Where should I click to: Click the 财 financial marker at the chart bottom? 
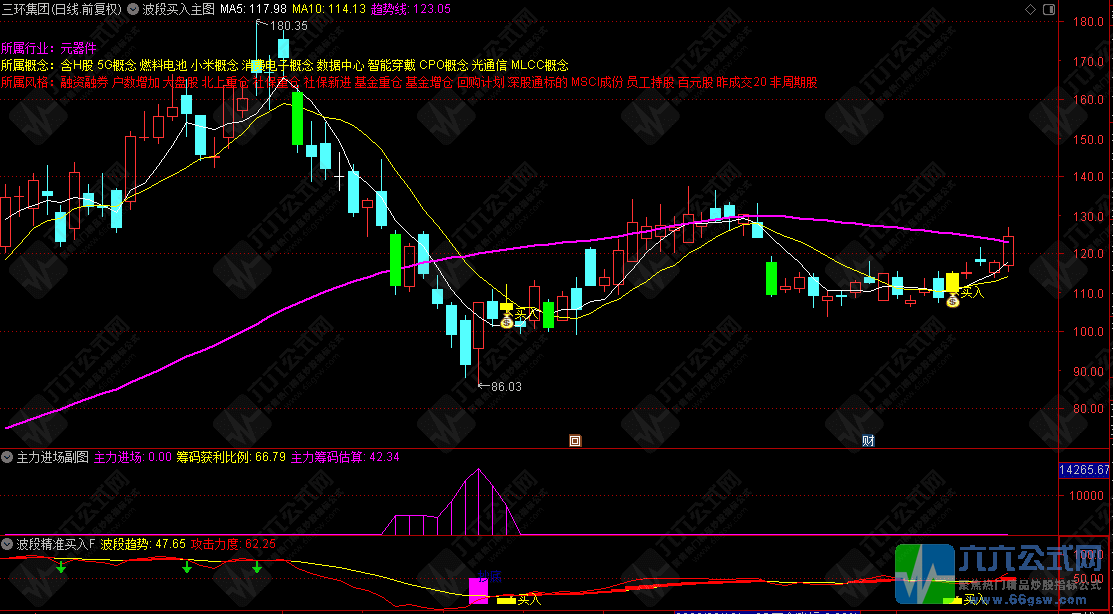867,440
